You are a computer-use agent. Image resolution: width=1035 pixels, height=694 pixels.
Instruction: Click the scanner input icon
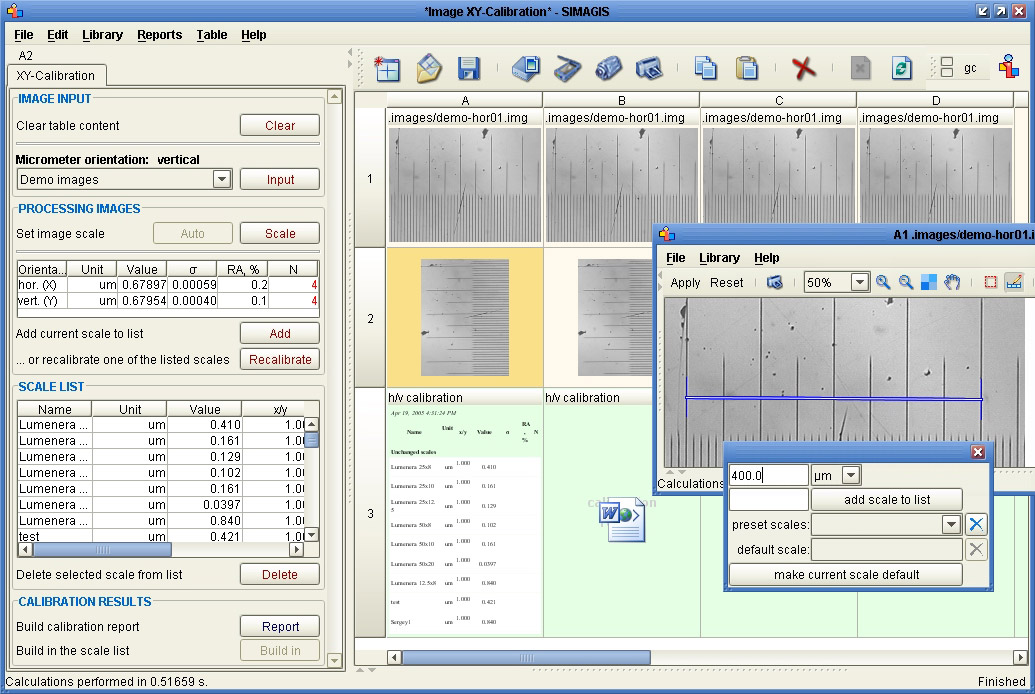567,68
